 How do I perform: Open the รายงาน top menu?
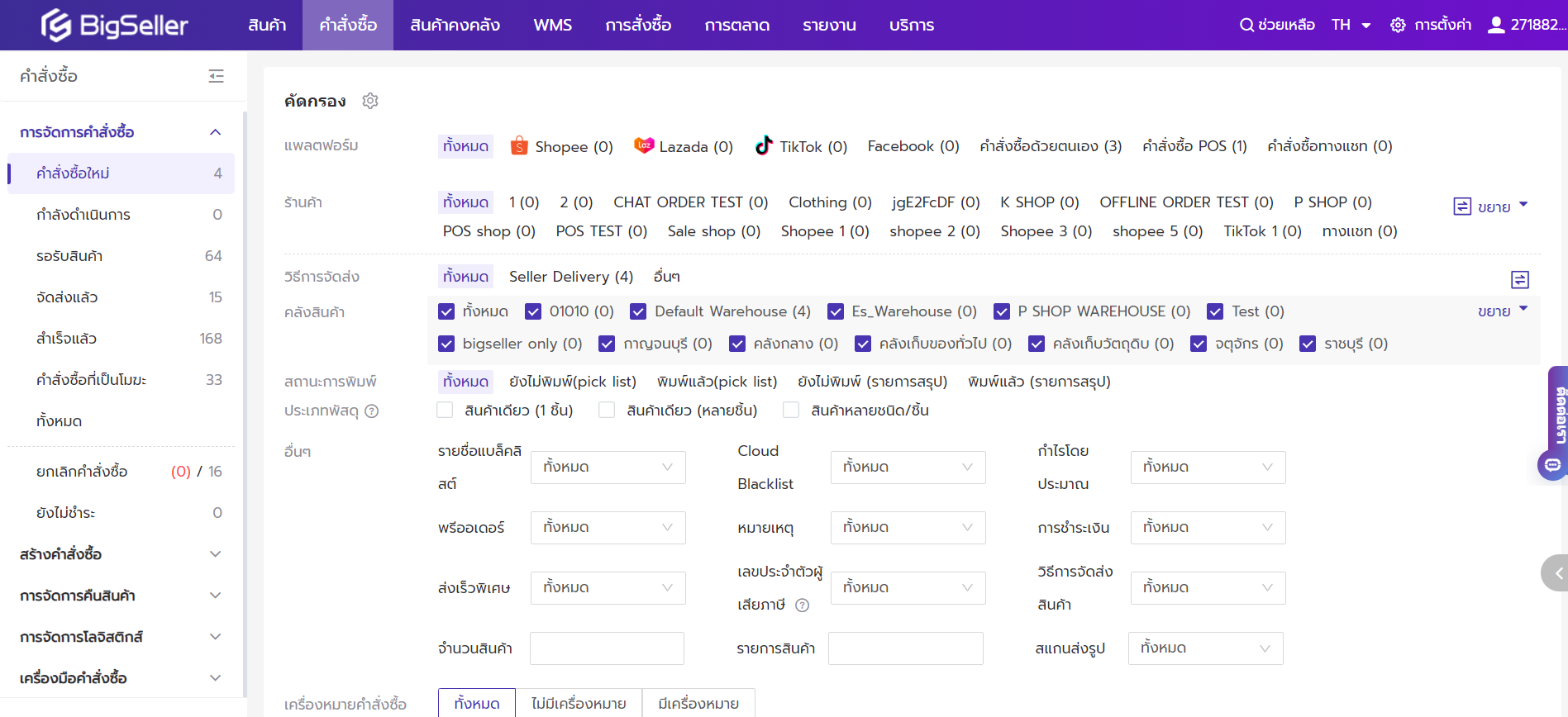click(x=829, y=25)
